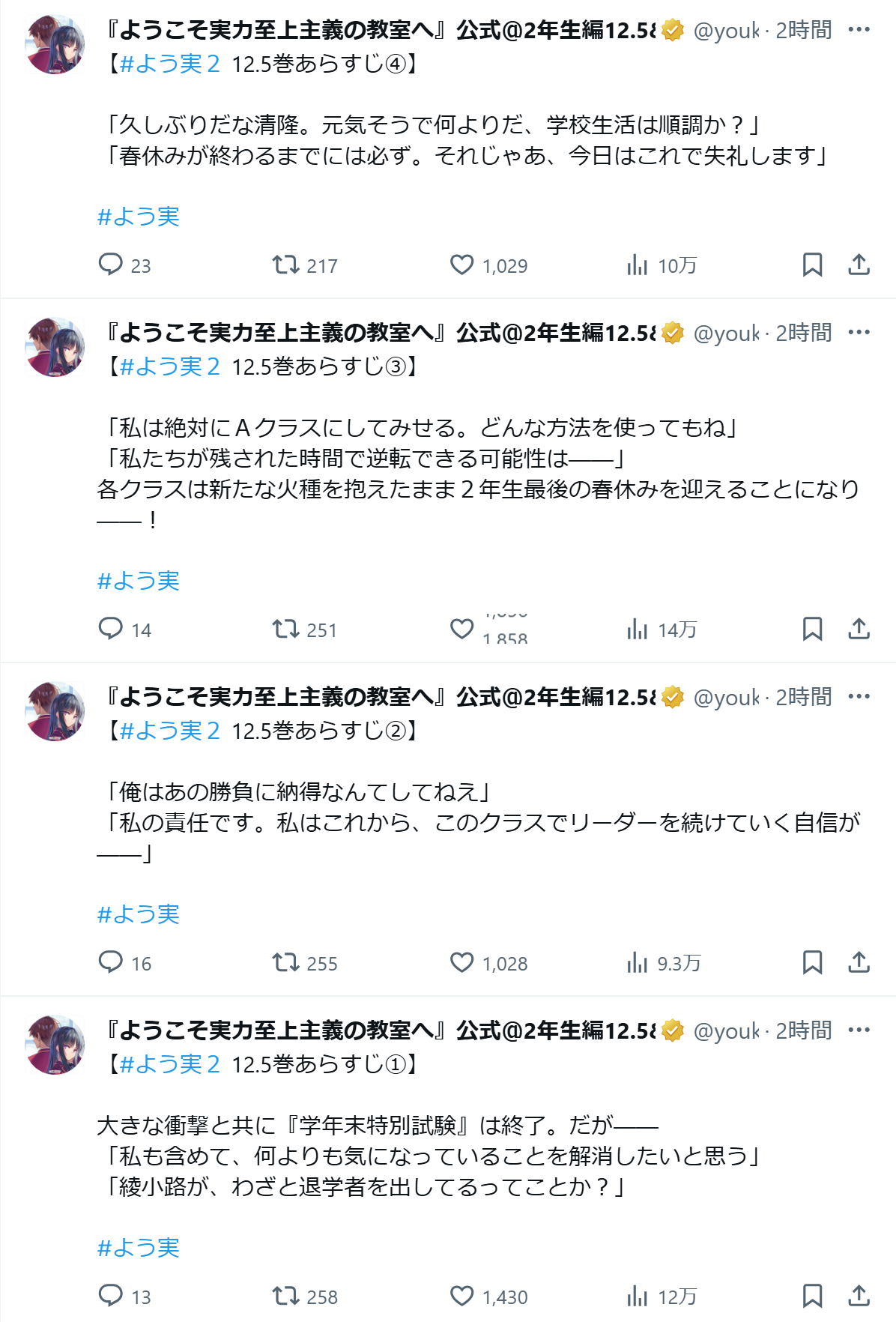Viewport: 896px width, 1322px height.
Task: Open #よう実2 hashtag in あらすじ① post
Action: [169, 1064]
